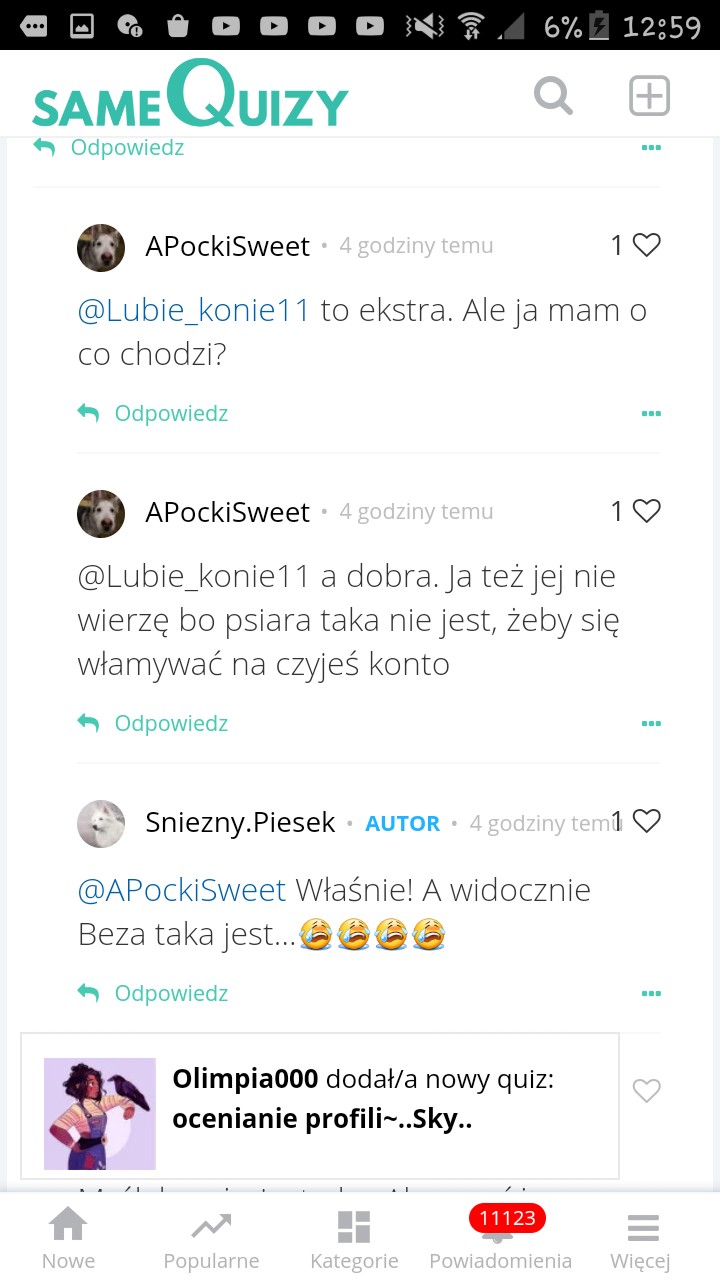Open Olimpia000's quiz thumbnail image
The height and width of the screenshot is (1280, 720).
point(100,1114)
